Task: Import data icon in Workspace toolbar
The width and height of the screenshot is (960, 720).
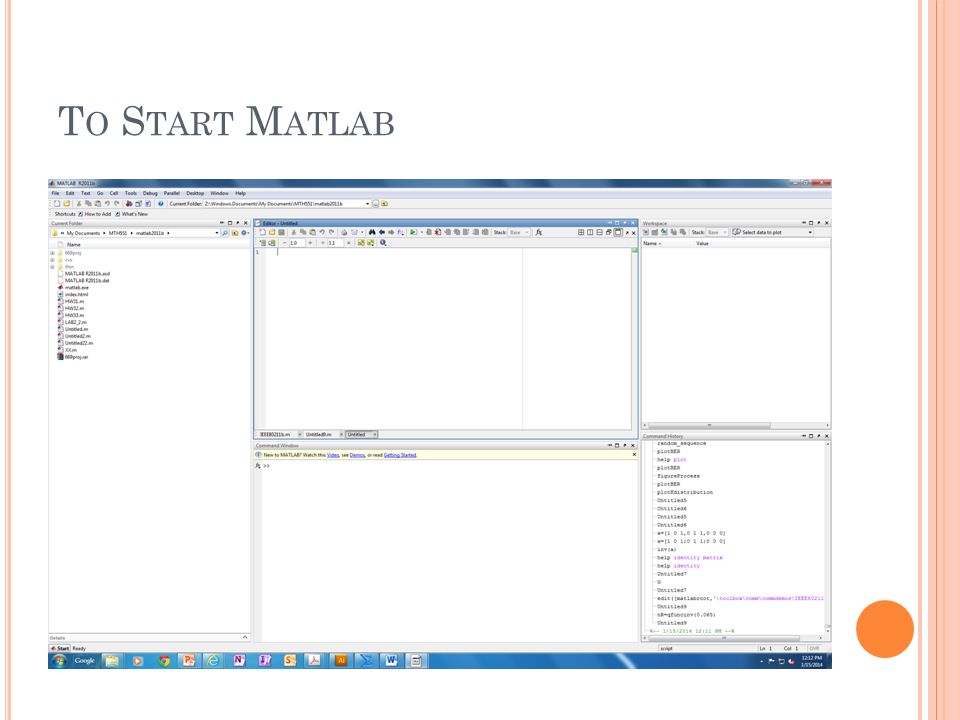Action: [x=664, y=232]
